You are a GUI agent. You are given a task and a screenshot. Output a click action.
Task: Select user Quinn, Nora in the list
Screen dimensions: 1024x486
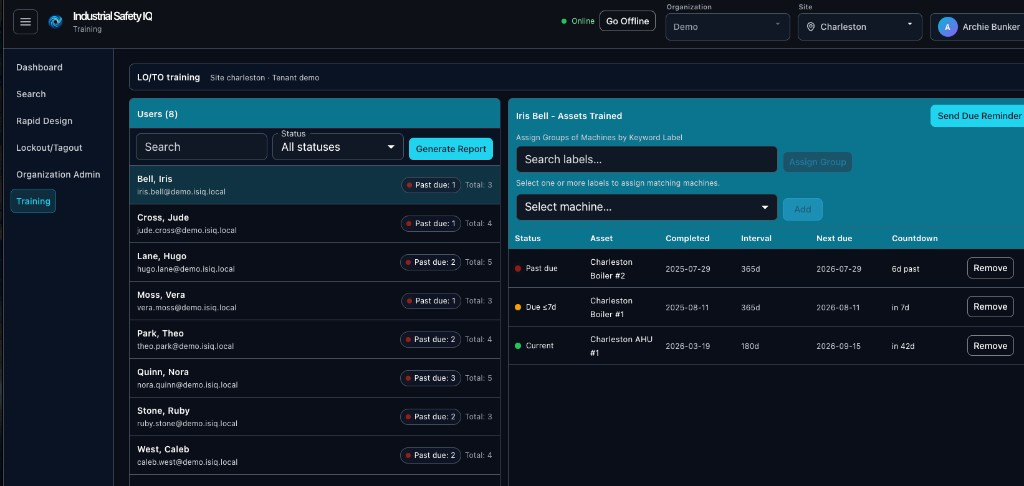pos(315,378)
